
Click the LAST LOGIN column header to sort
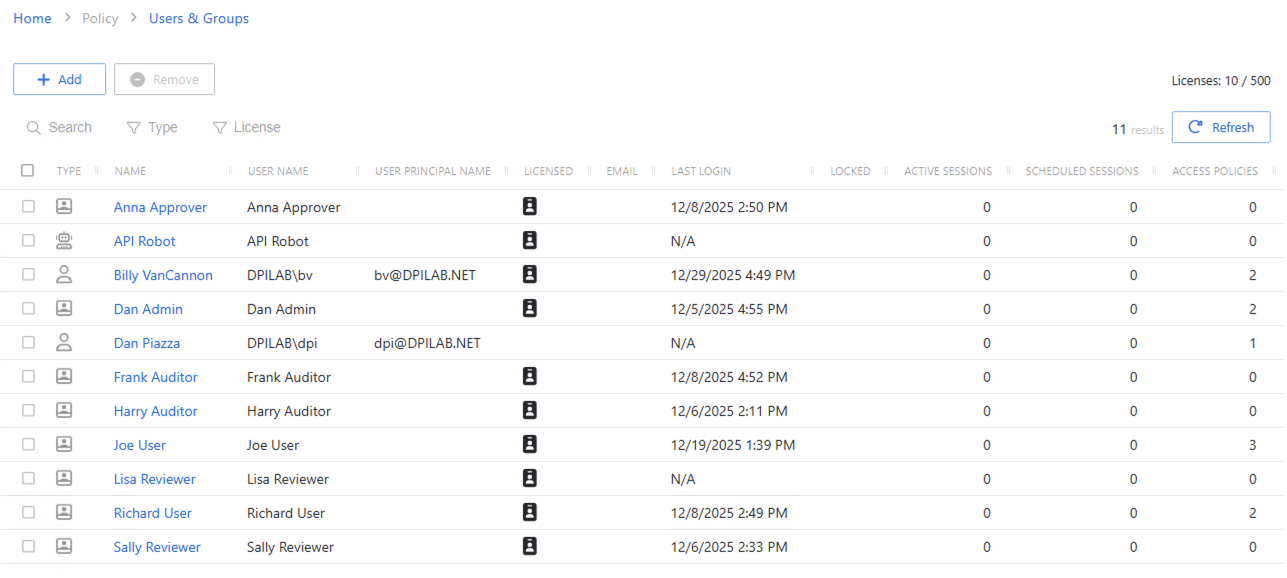tap(701, 170)
